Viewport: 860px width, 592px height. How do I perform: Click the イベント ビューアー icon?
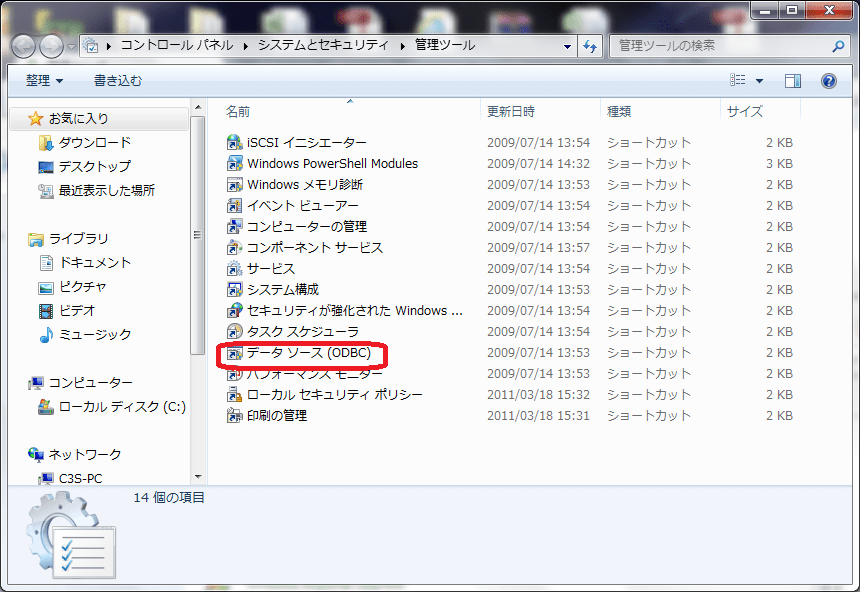coord(234,206)
